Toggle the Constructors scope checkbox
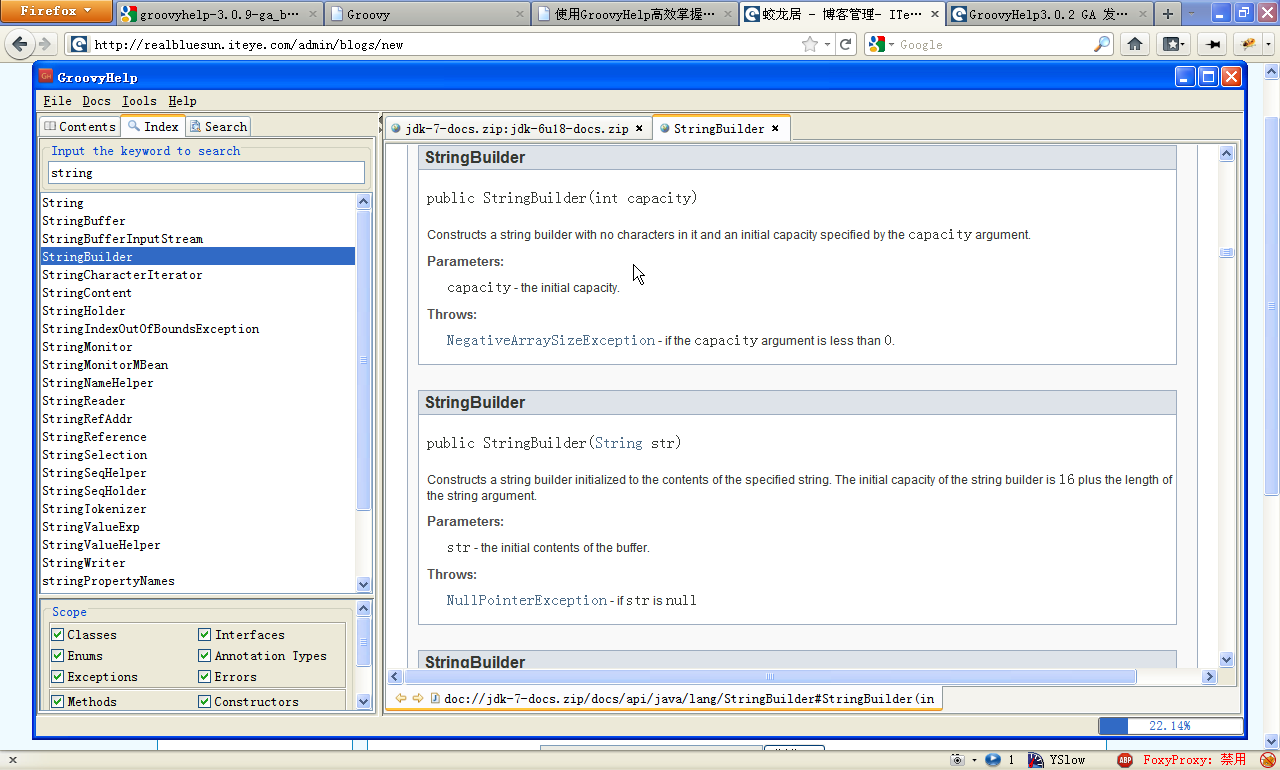This screenshot has width=1280, height=770. coord(205,701)
